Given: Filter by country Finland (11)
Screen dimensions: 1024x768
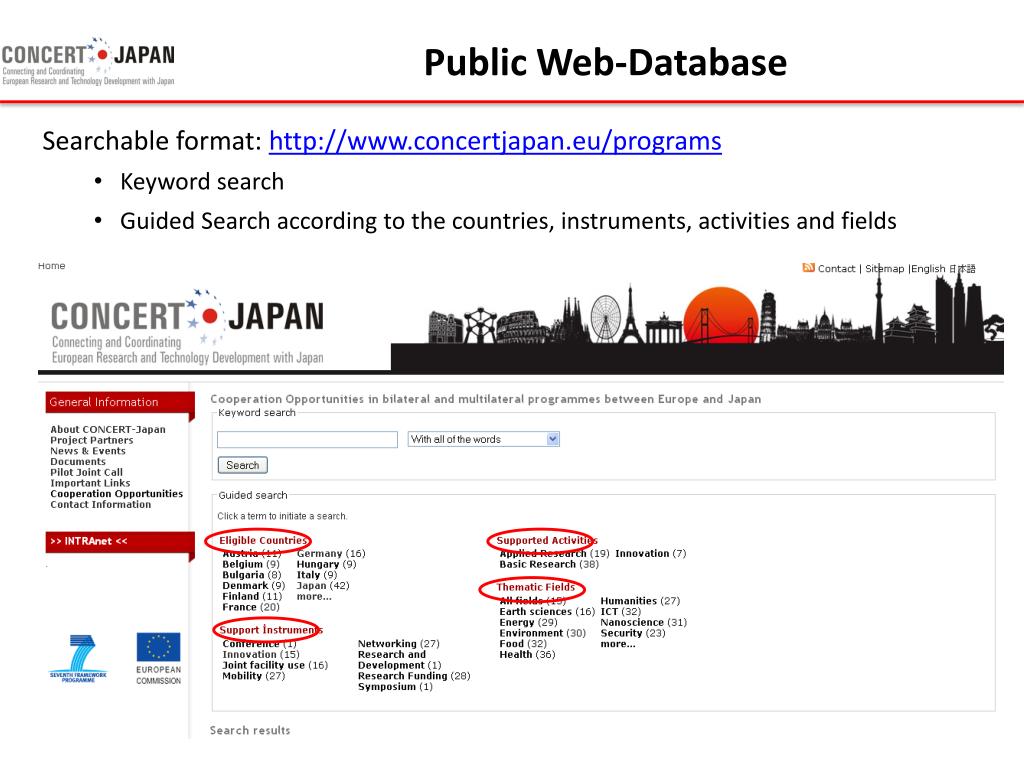Looking at the screenshot, I should pos(252,596).
